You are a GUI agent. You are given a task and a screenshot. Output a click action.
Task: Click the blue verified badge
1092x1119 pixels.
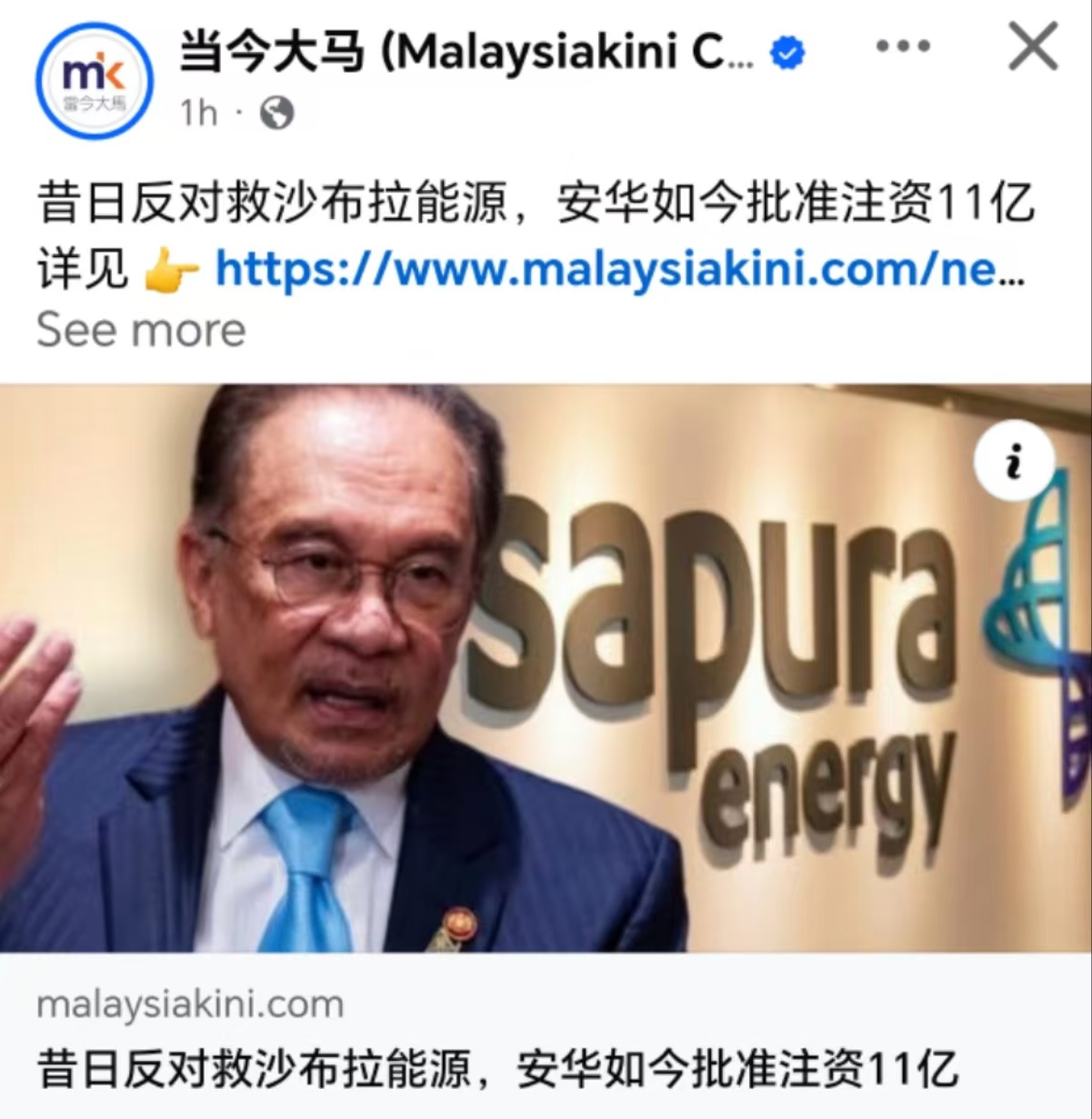787,53
